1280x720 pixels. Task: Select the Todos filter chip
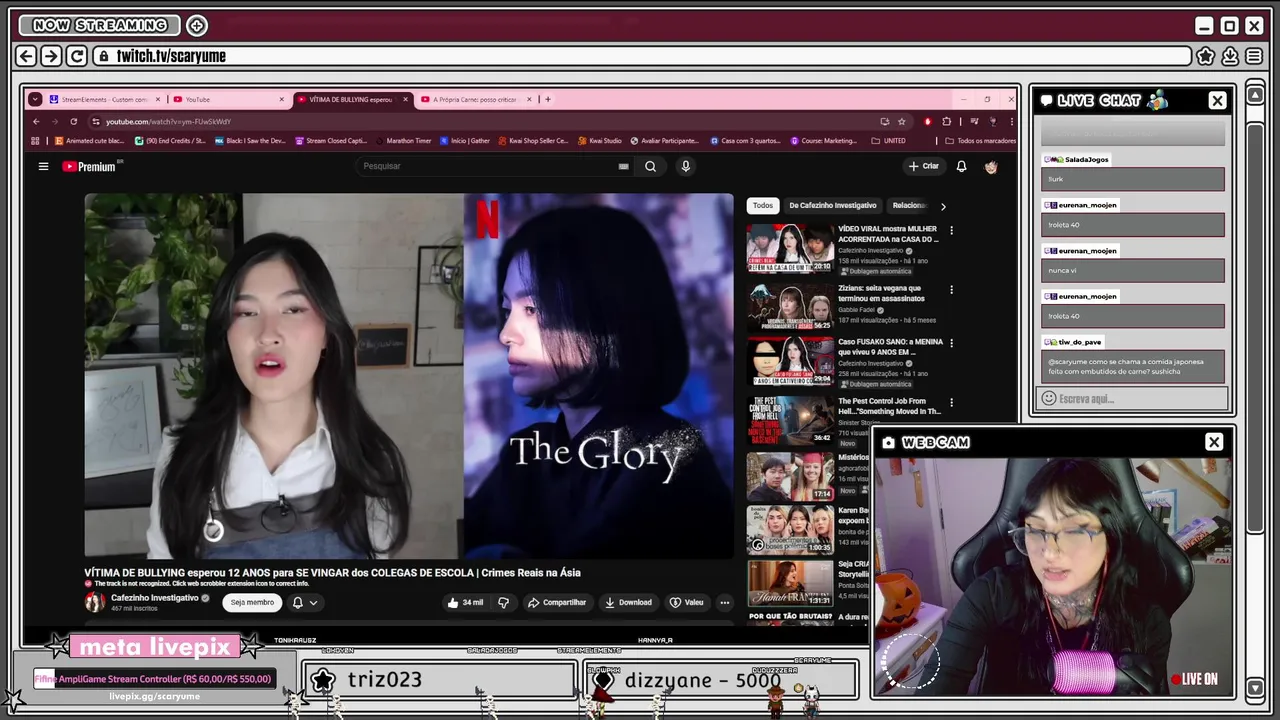click(x=763, y=206)
